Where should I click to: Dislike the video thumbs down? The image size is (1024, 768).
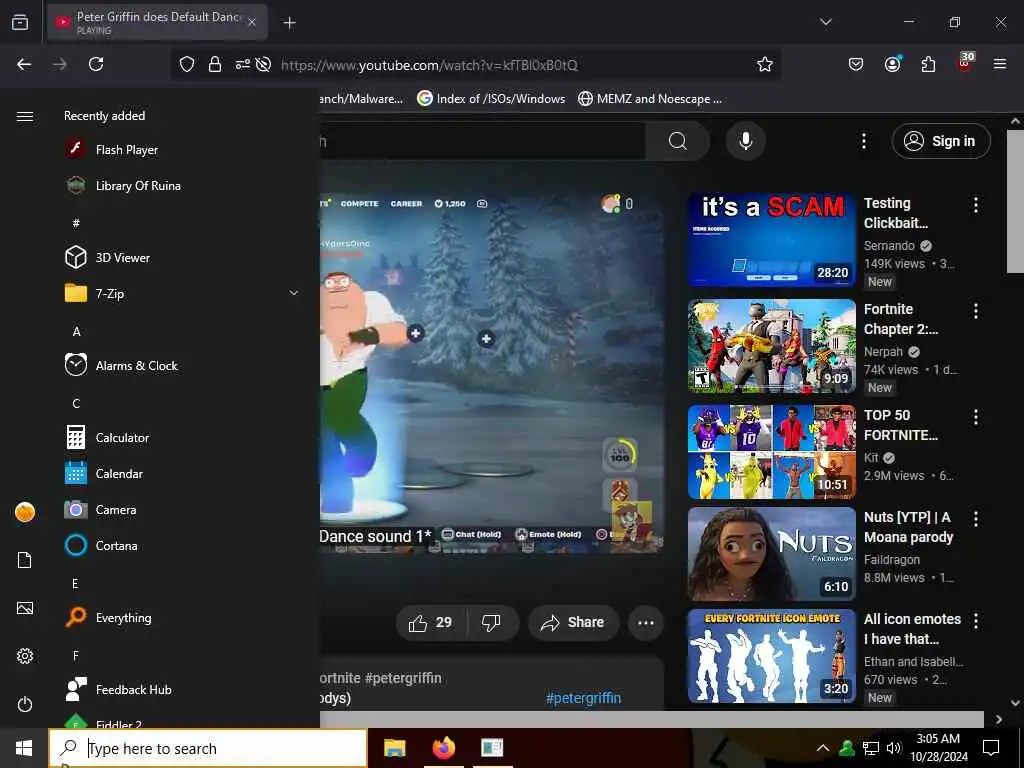[x=491, y=622]
